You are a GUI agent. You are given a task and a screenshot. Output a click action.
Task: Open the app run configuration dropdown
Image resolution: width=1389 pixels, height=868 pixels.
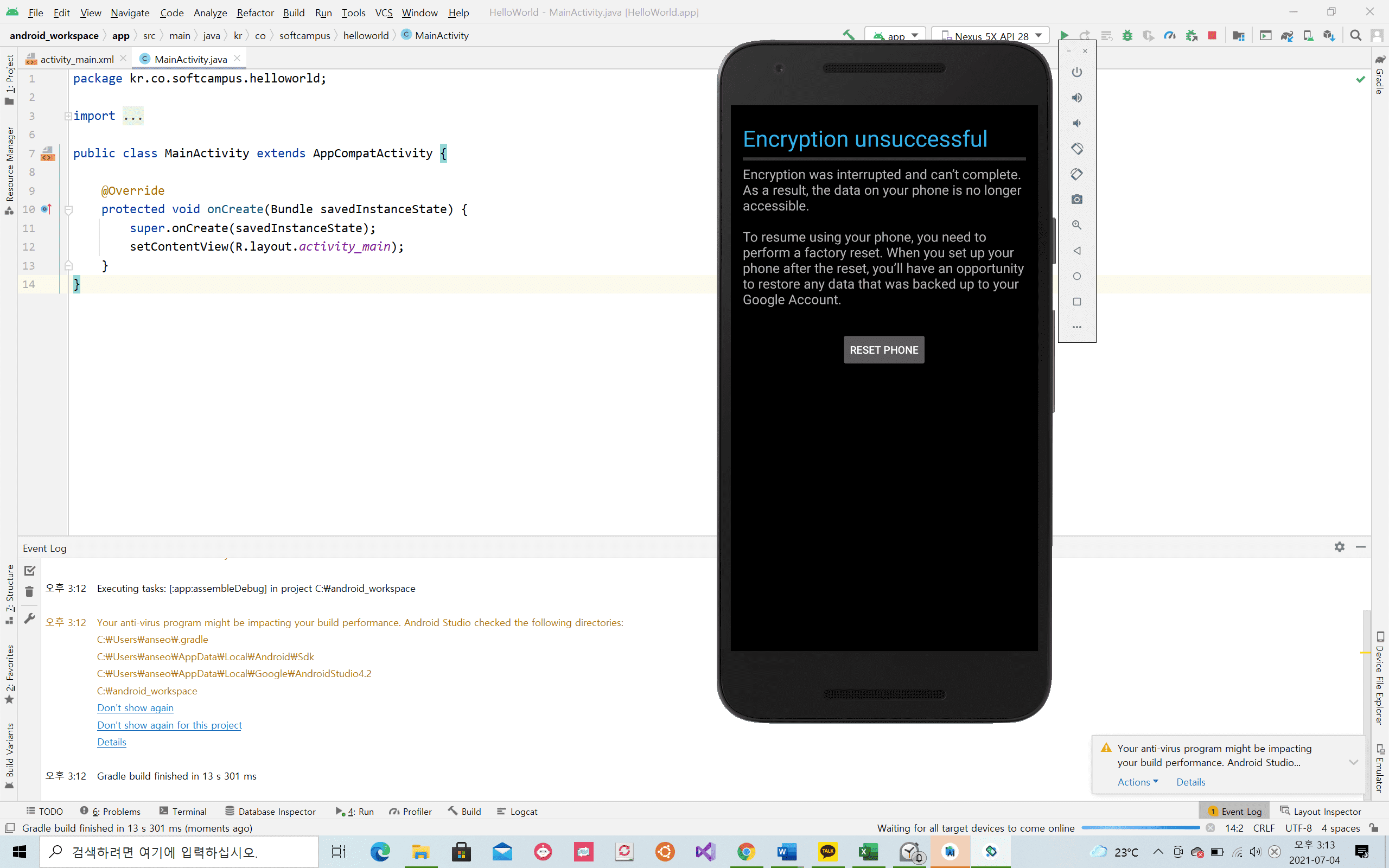click(x=895, y=36)
